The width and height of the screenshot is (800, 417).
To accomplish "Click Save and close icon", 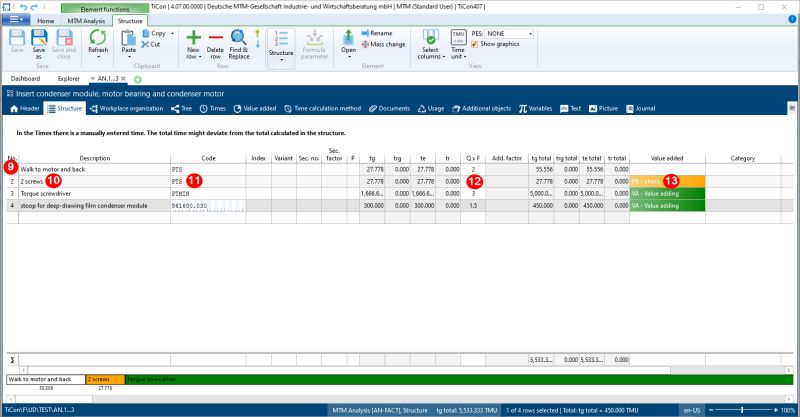I will coord(64,44).
